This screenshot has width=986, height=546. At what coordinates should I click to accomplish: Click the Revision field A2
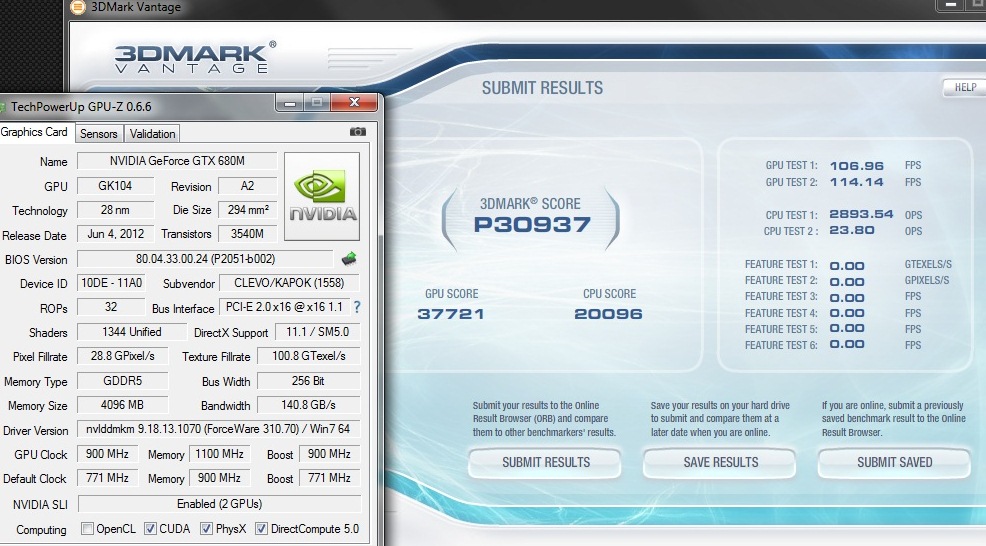(x=248, y=186)
